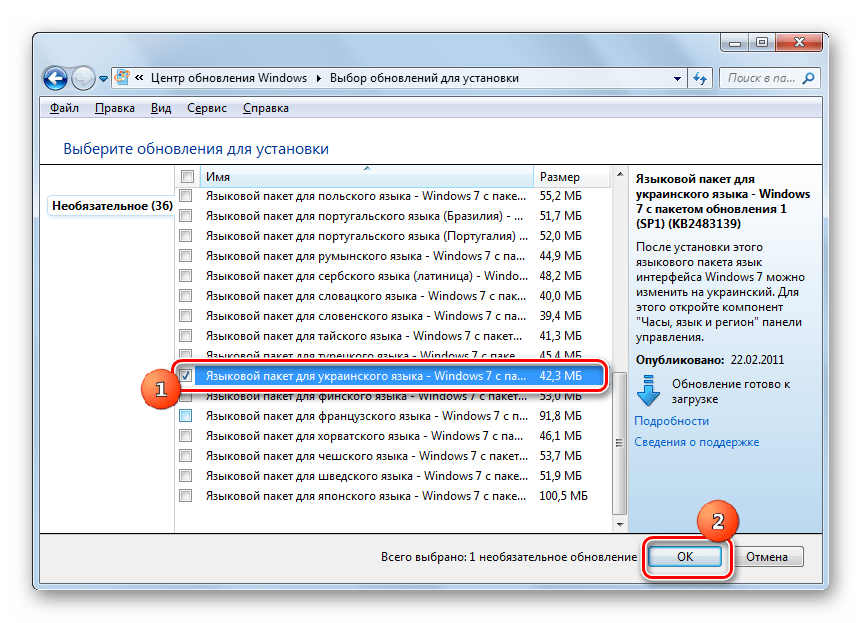Image resolution: width=862 pixels, height=623 pixels.
Task: Expand the address bar history dropdown
Action: point(677,78)
